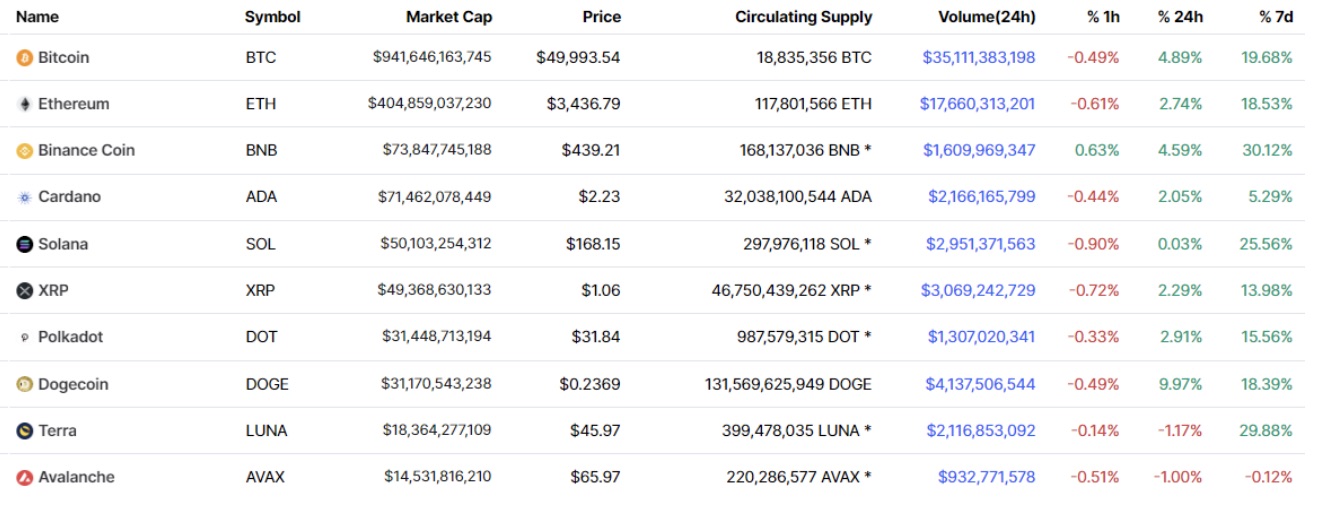The width and height of the screenshot is (1320, 514).
Task: Click the XRP logo icon
Action: coord(25,291)
